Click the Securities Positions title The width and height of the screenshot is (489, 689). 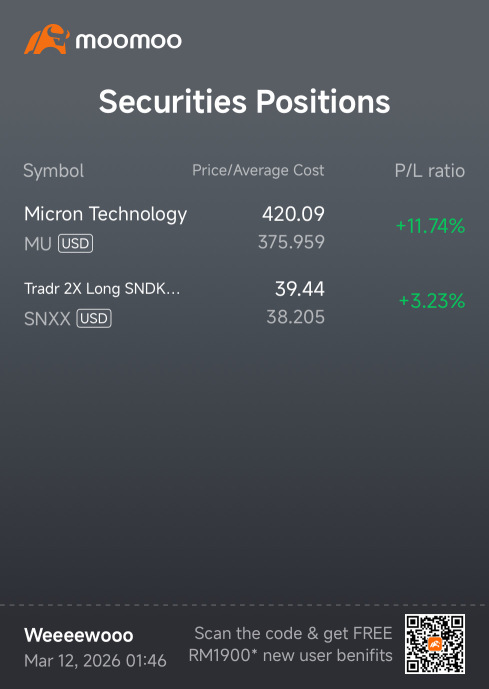point(244,102)
